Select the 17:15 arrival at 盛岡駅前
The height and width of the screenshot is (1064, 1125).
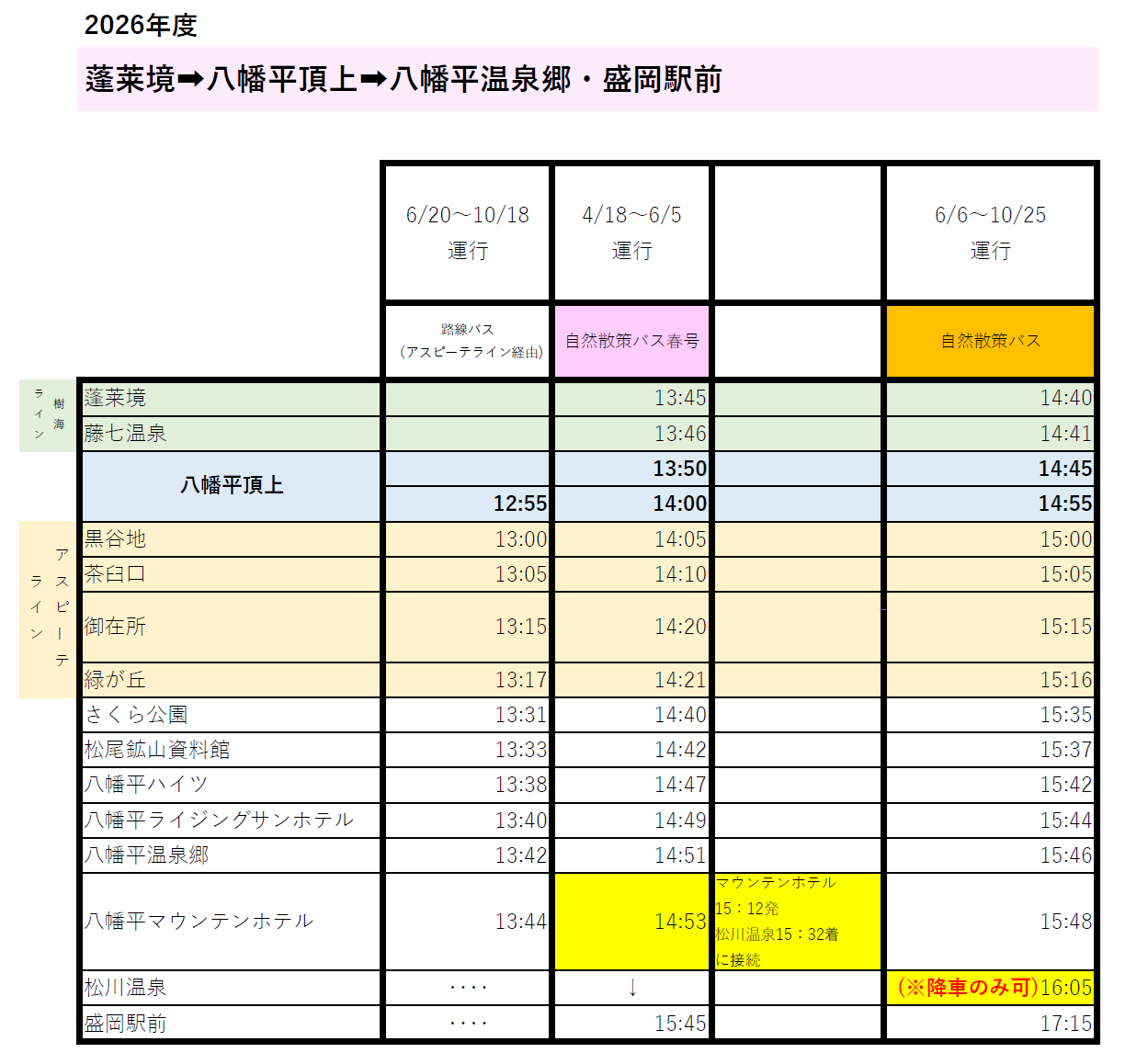coord(1065,1024)
